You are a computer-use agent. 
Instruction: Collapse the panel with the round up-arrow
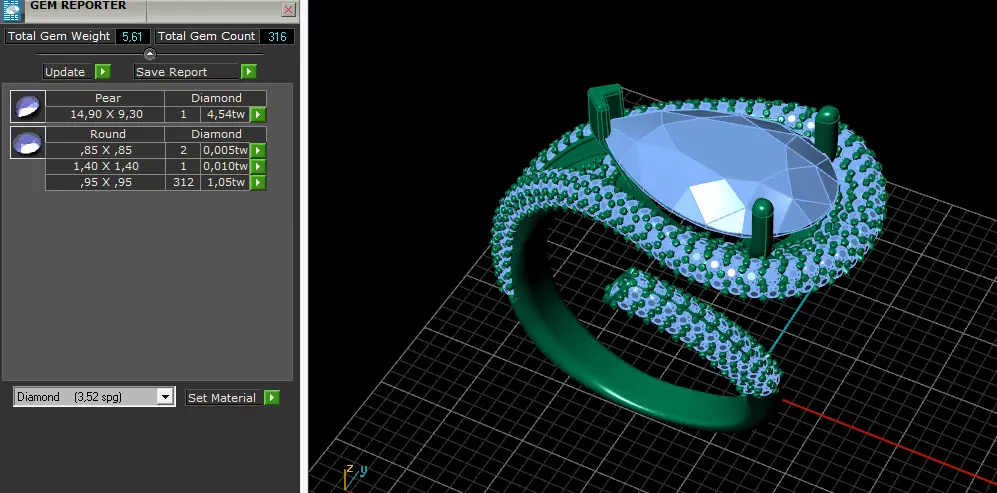tap(150, 53)
